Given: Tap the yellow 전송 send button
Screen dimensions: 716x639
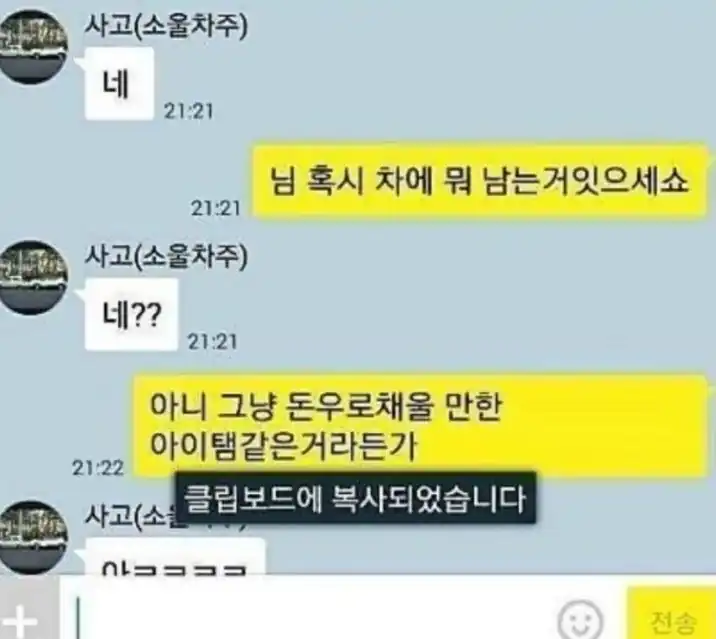Looking at the screenshot, I should tap(672, 613).
